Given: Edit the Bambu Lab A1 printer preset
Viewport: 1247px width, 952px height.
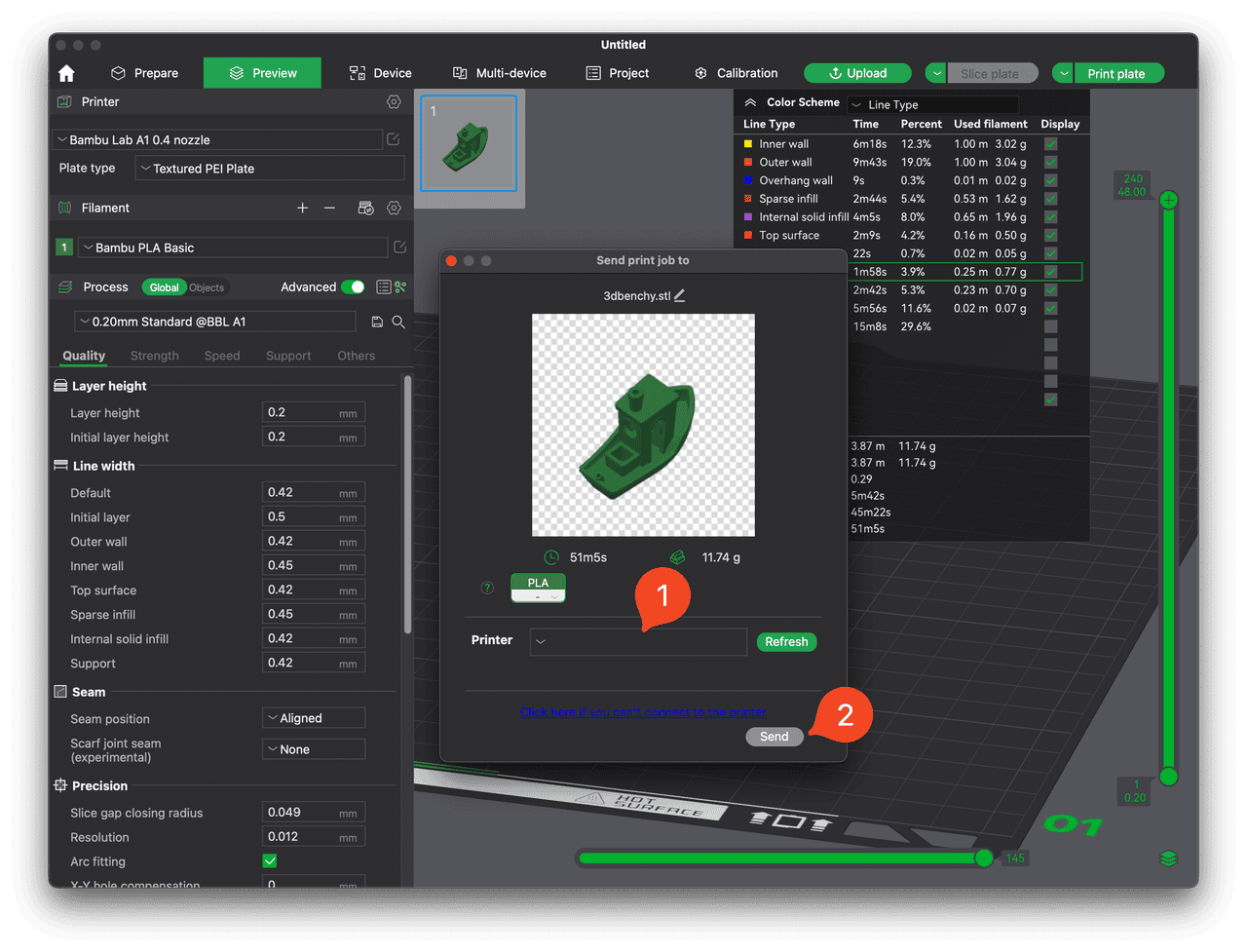Looking at the screenshot, I should point(394,139).
